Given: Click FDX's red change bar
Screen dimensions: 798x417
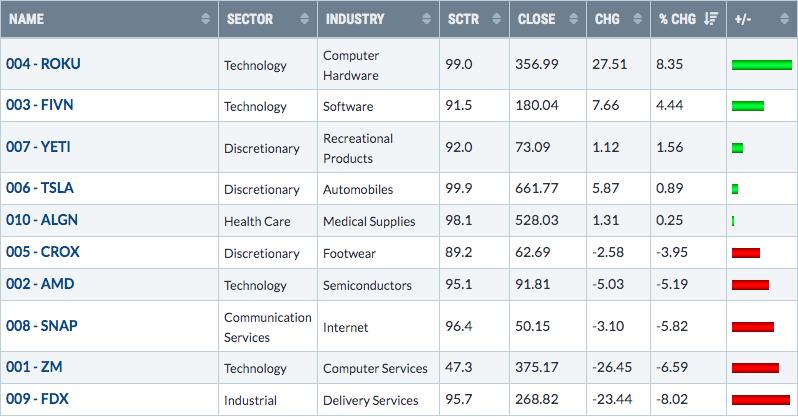Looking at the screenshot, I should pyautogui.click(x=761, y=400).
